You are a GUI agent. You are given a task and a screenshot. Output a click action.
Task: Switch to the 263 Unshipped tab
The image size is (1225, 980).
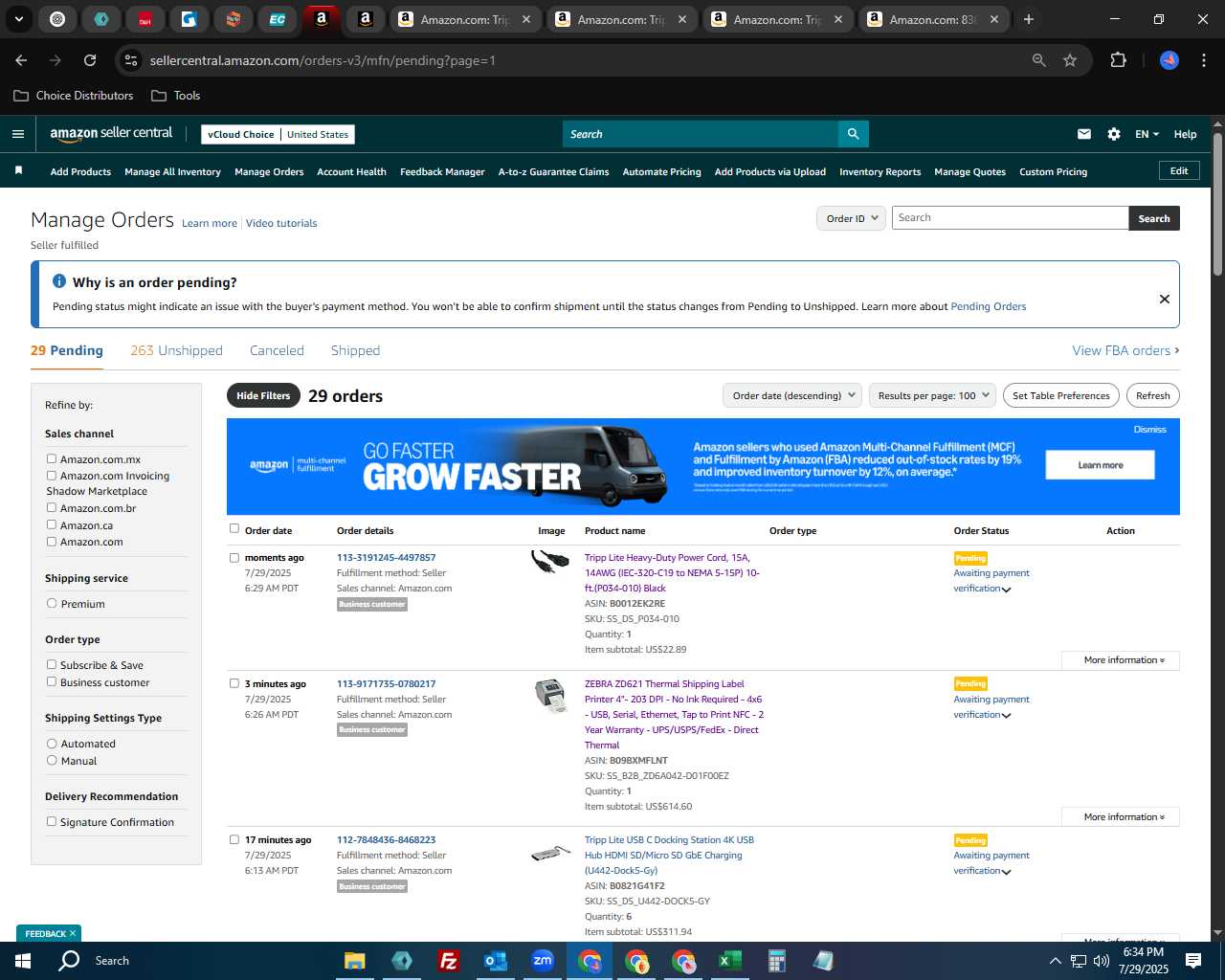[x=176, y=350]
